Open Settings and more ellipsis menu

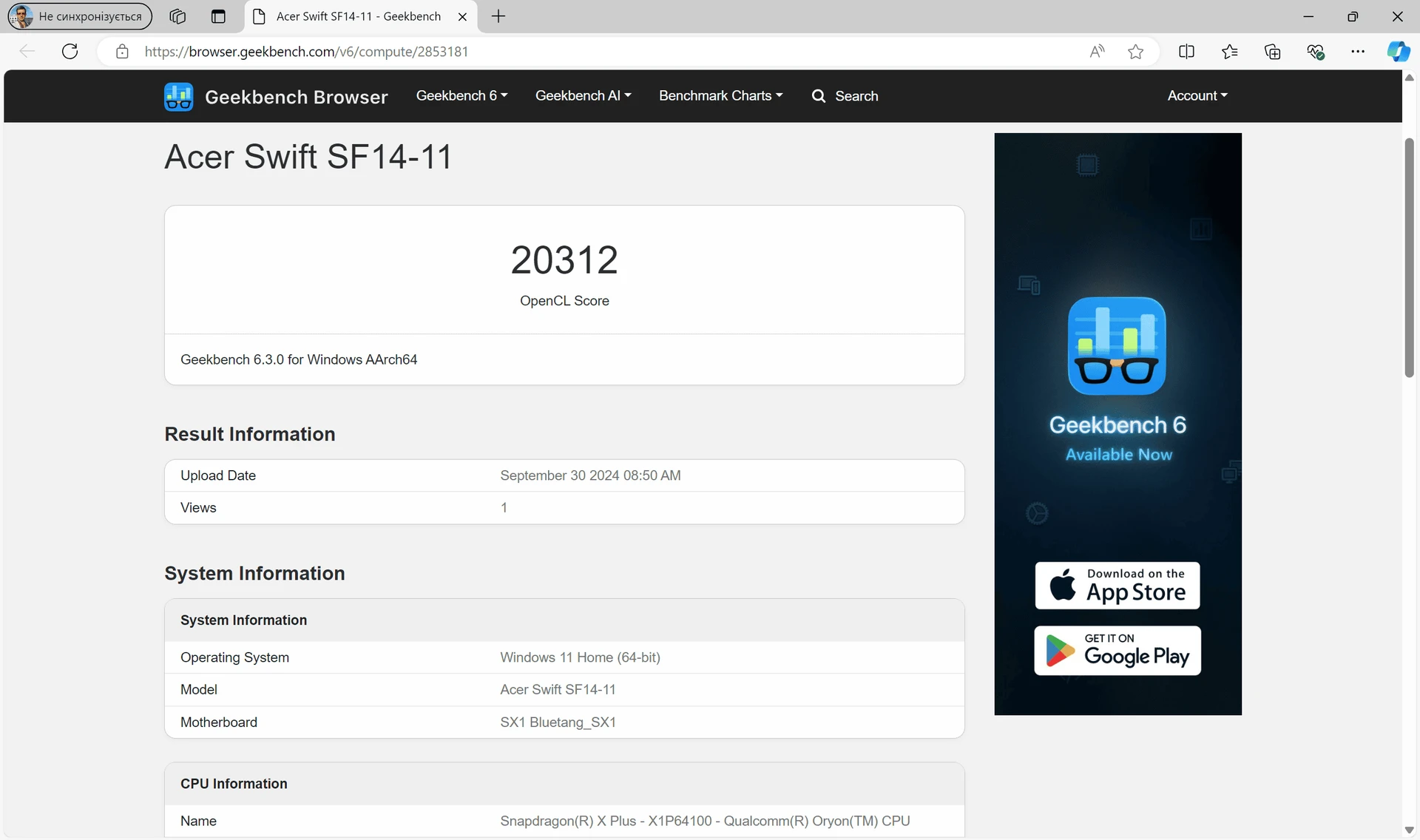click(x=1358, y=51)
